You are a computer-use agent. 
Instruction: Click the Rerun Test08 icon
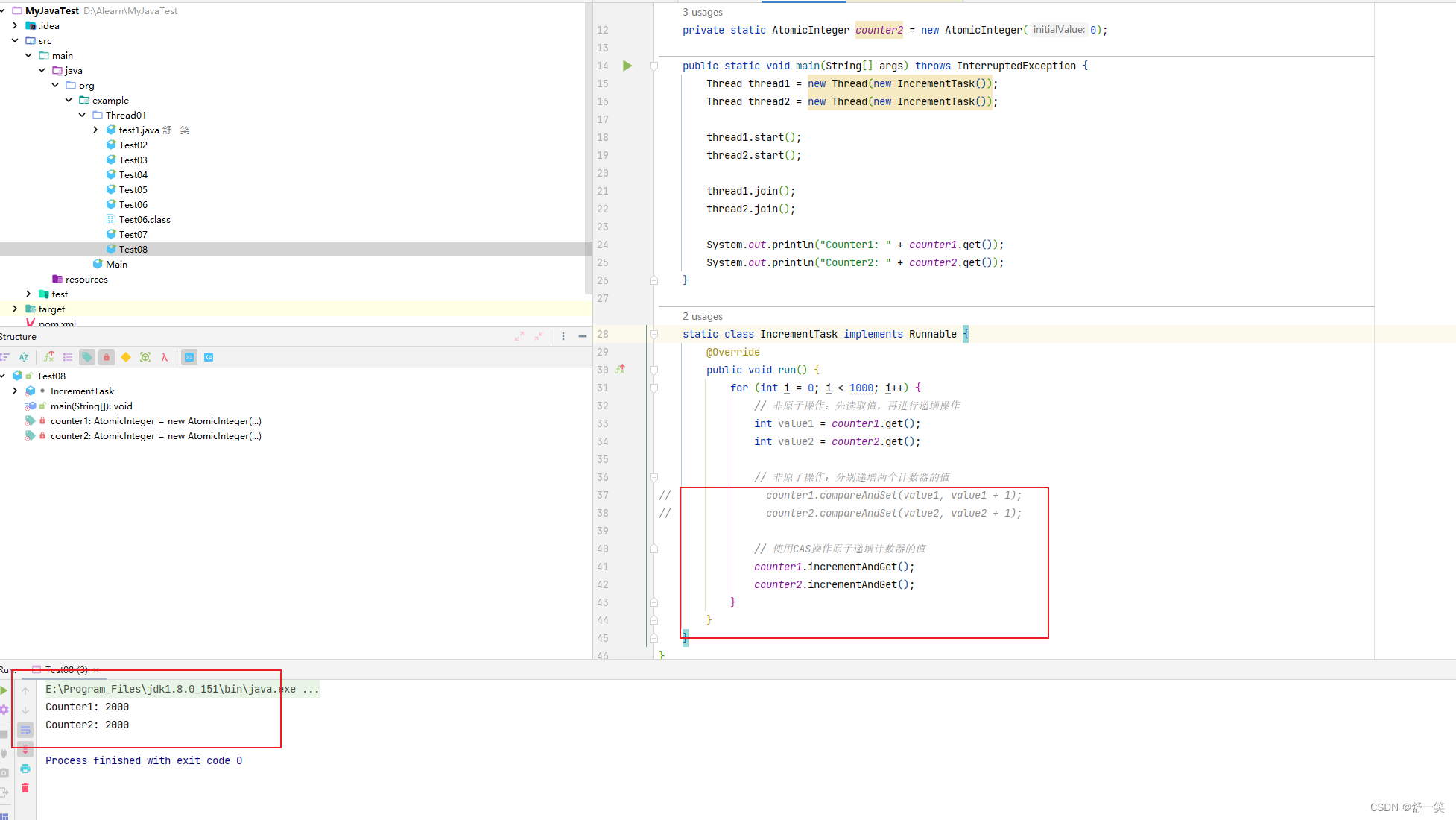[7, 688]
